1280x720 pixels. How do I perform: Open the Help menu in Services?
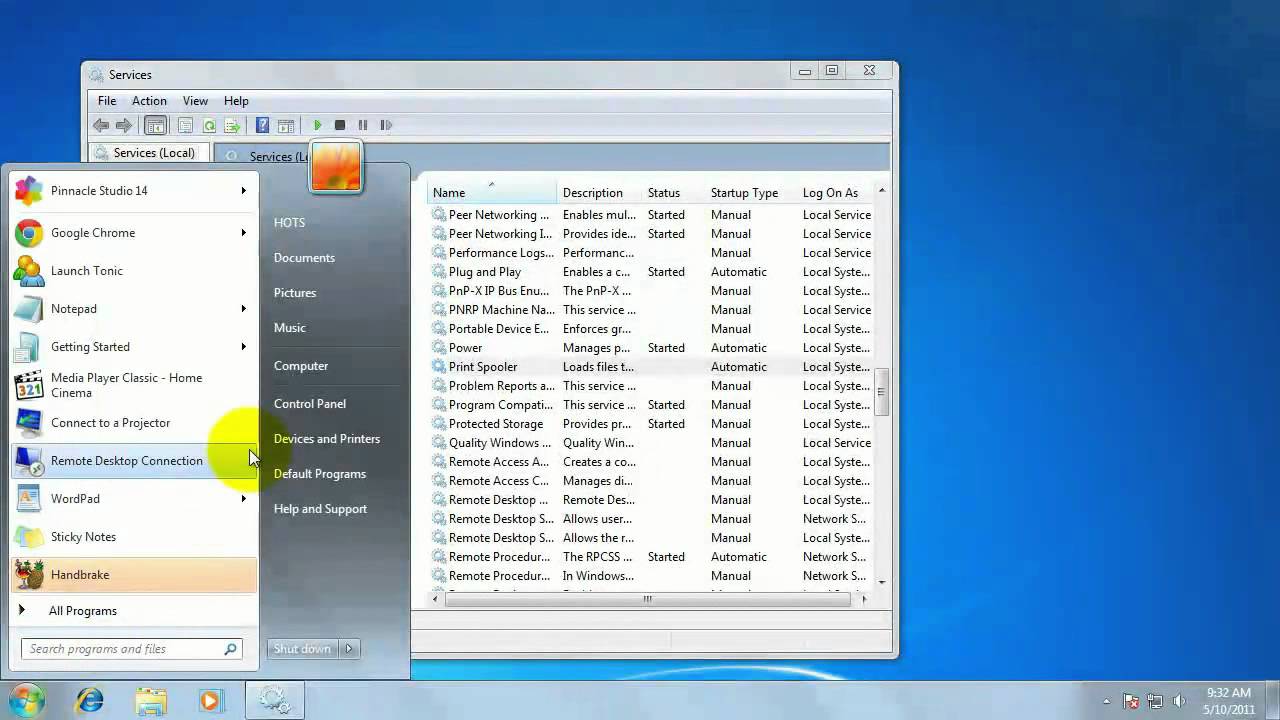point(236,101)
